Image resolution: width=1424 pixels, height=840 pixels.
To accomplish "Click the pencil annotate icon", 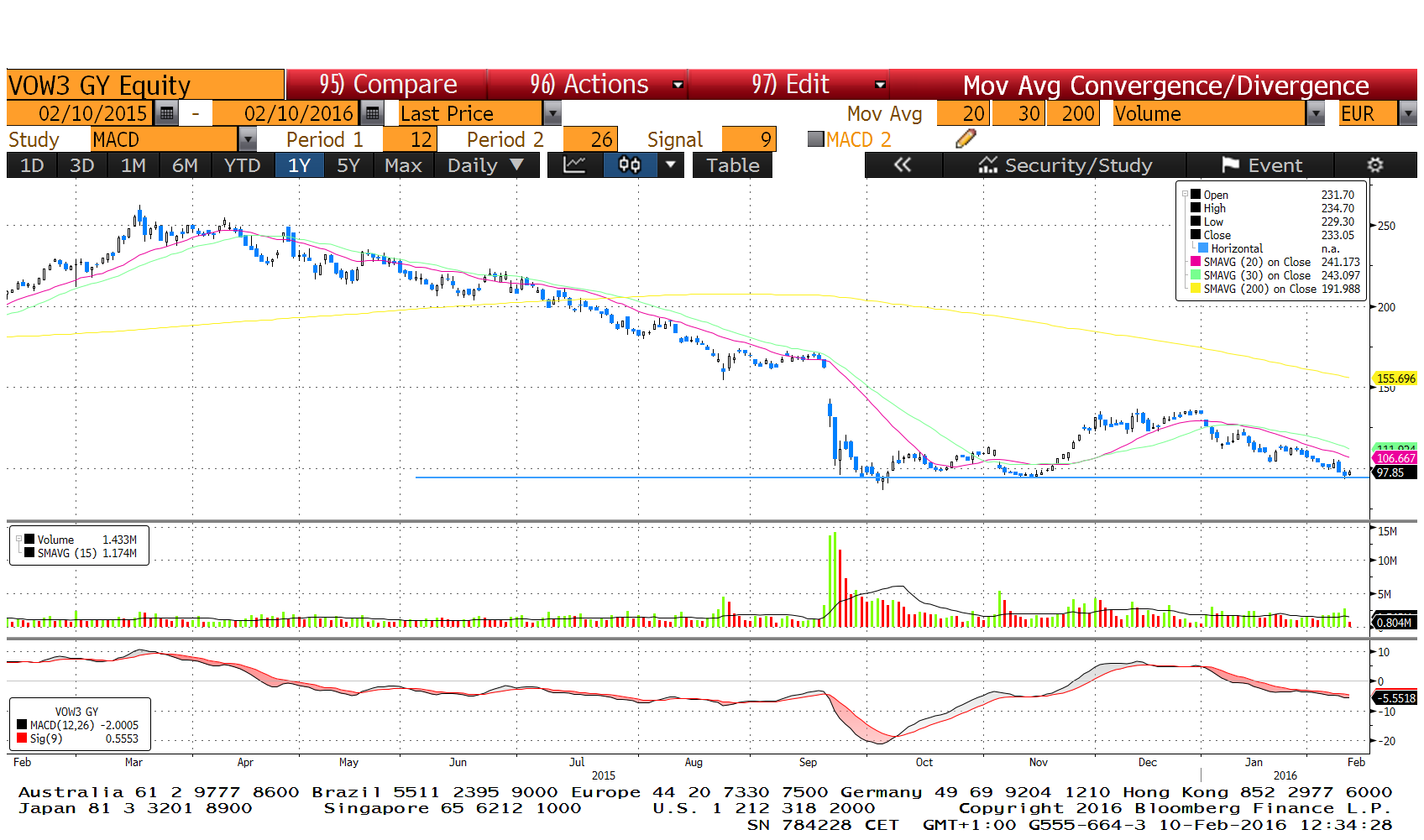I will click(x=966, y=139).
